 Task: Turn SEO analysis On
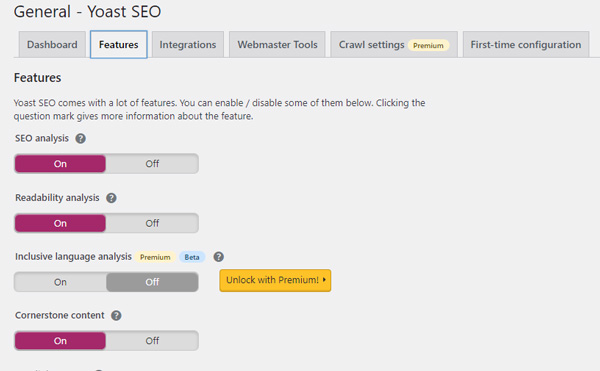[60, 164]
